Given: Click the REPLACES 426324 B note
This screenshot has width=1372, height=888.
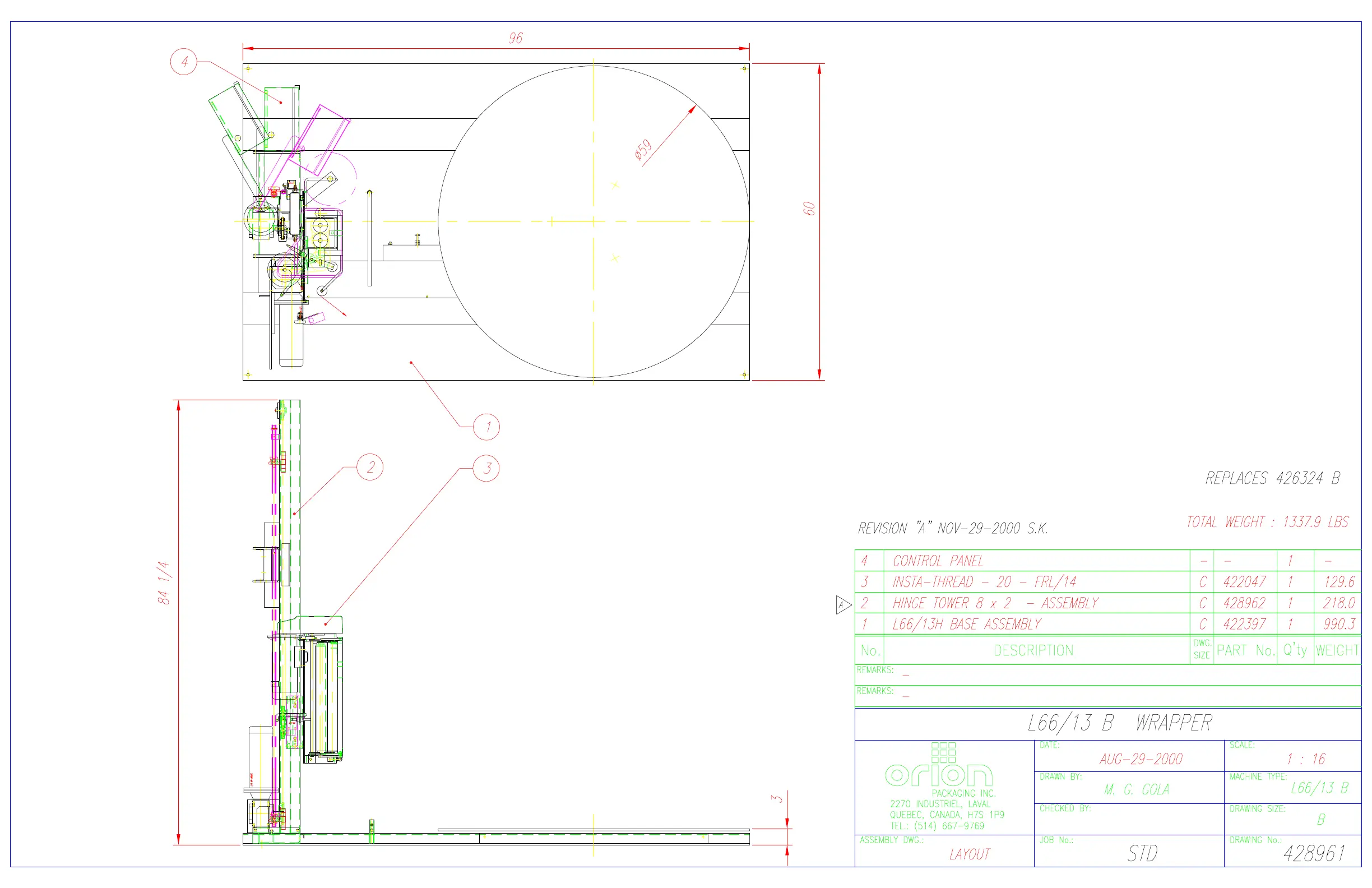Looking at the screenshot, I should [x=1272, y=478].
